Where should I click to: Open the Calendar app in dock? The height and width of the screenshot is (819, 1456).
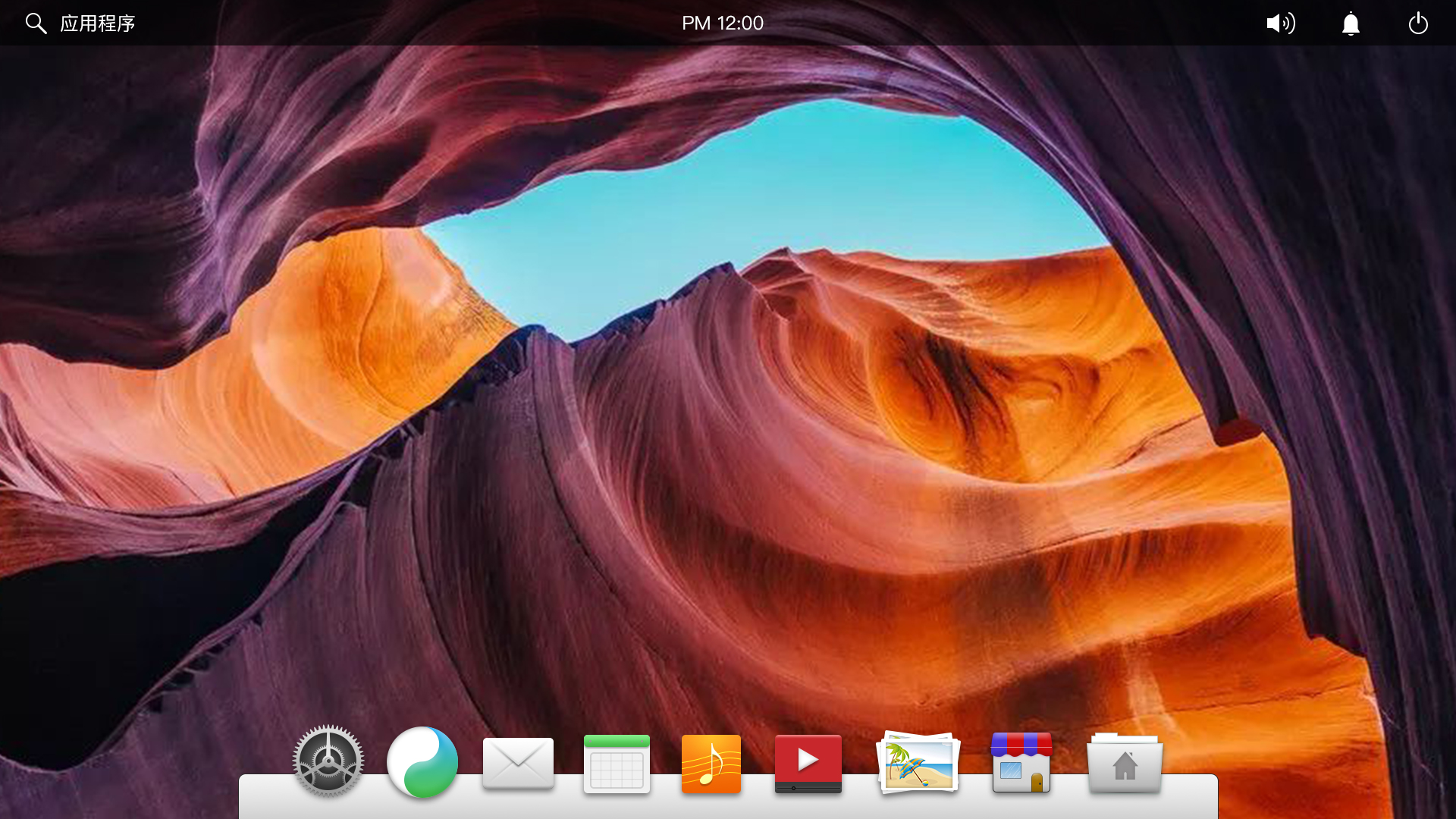[617, 764]
